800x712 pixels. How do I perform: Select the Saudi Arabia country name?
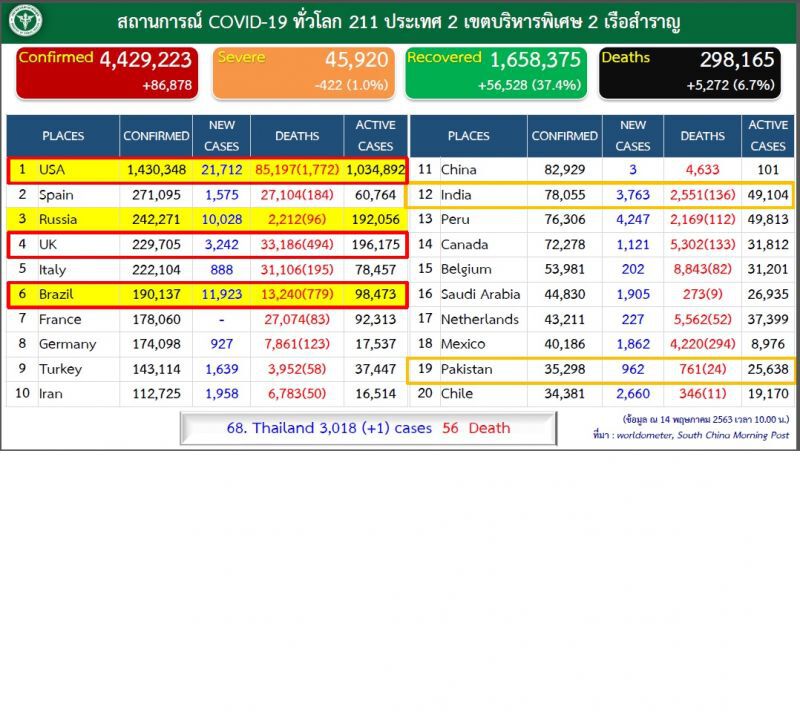click(x=480, y=294)
